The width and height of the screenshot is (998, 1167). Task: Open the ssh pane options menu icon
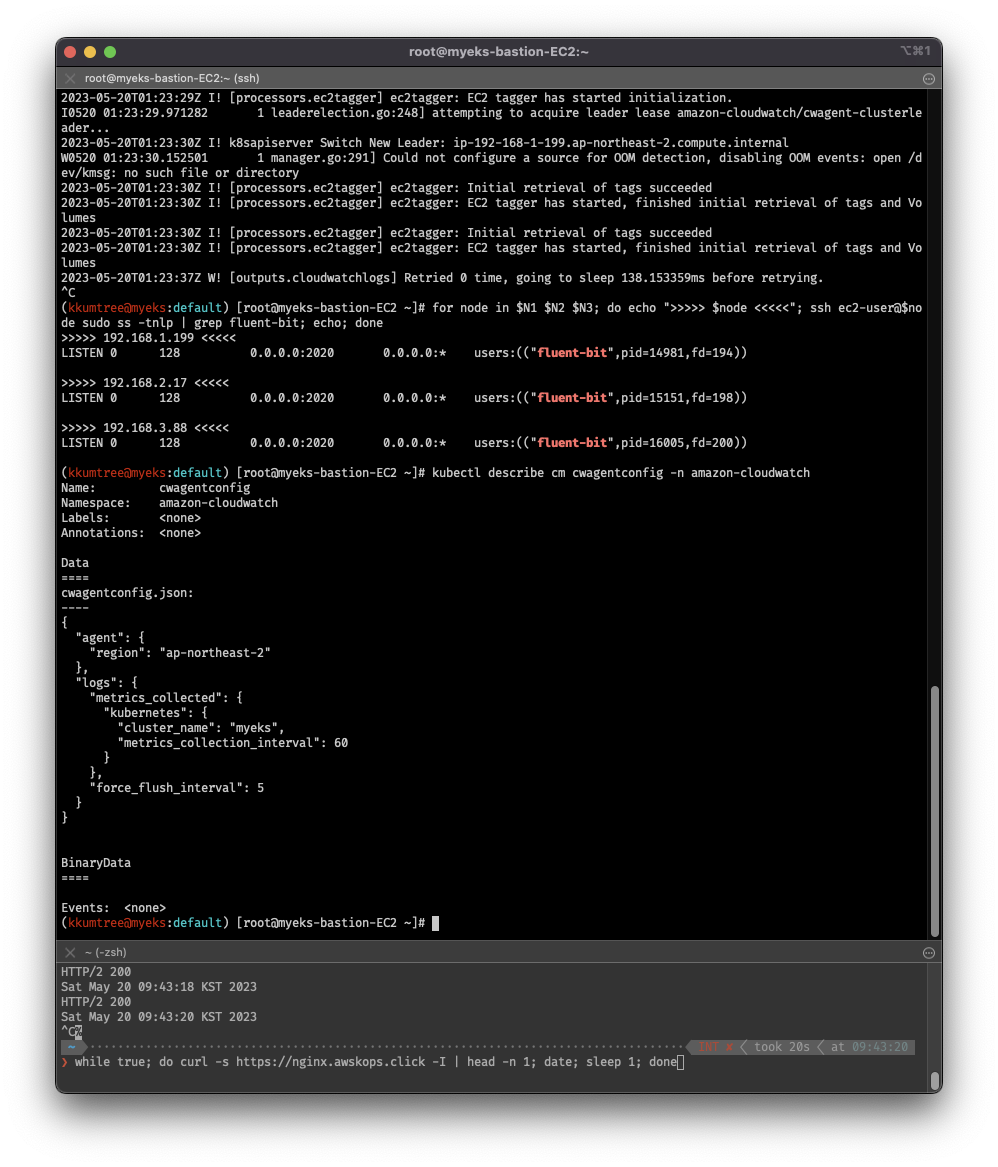[x=928, y=78]
